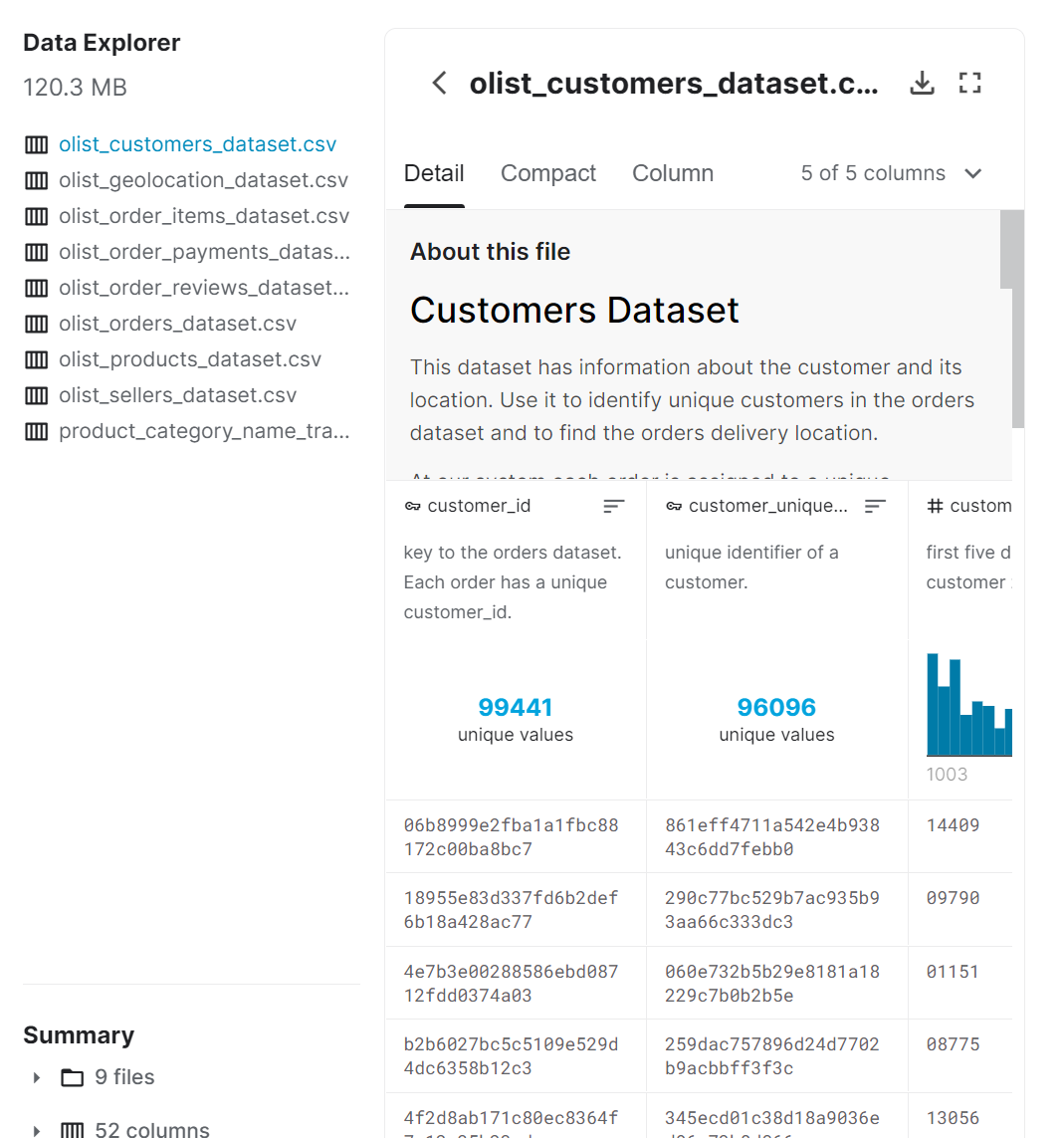The height and width of the screenshot is (1138, 1064).
Task: Click the table icon beside olist_order_items_dataset.csv
Action: pos(36,216)
